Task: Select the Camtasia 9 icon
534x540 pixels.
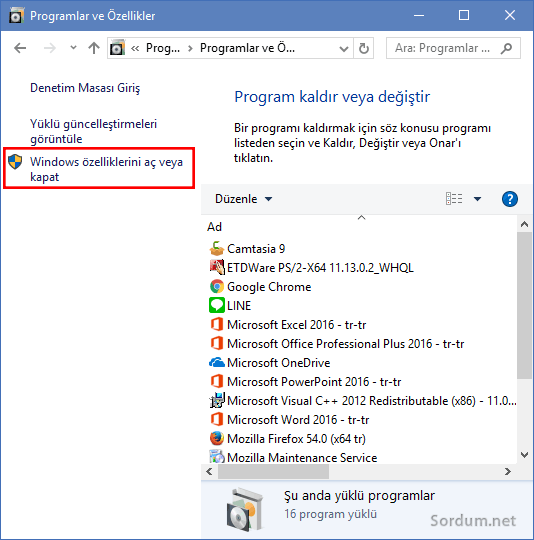Action: coord(217,248)
